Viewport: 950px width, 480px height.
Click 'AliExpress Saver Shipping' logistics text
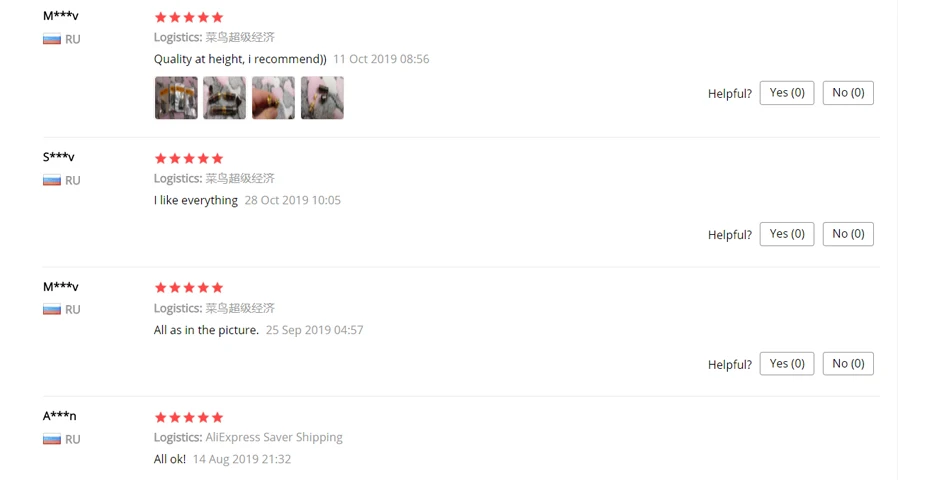click(x=274, y=438)
